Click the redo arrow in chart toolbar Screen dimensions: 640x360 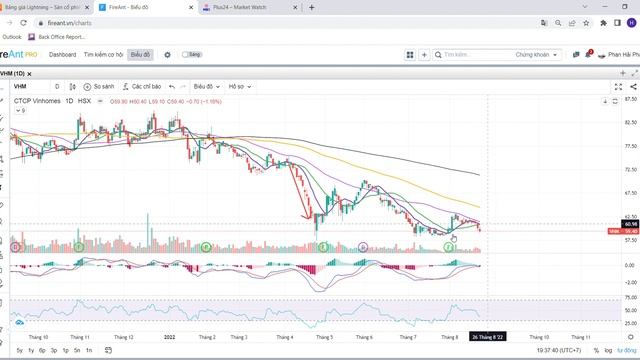[183, 87]
